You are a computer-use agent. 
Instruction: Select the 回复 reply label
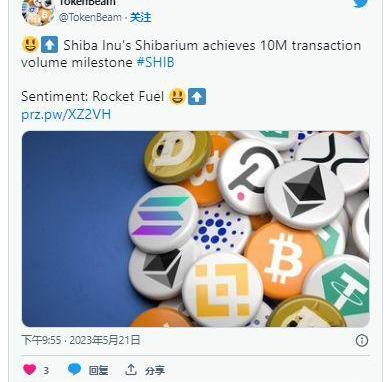coord(98,370)
